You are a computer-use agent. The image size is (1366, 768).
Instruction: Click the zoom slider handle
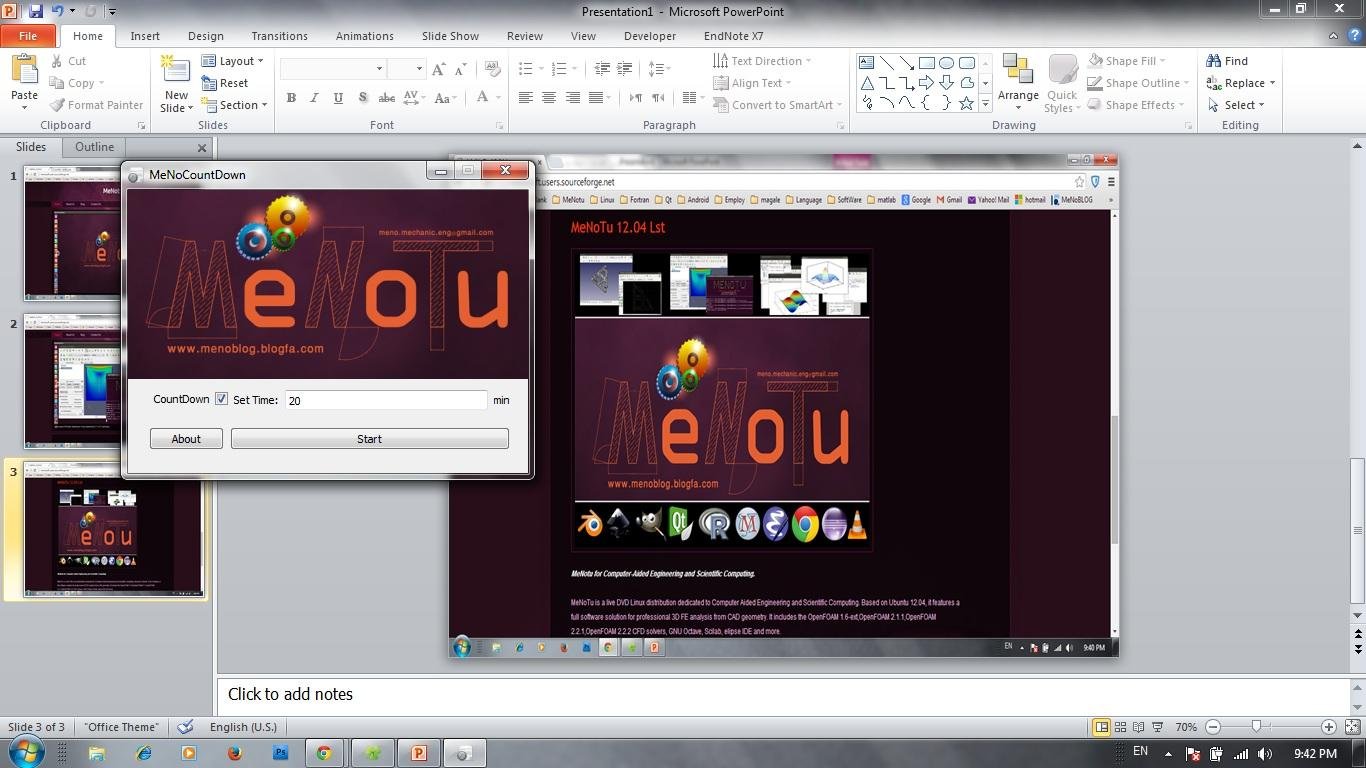[1256, 727]
